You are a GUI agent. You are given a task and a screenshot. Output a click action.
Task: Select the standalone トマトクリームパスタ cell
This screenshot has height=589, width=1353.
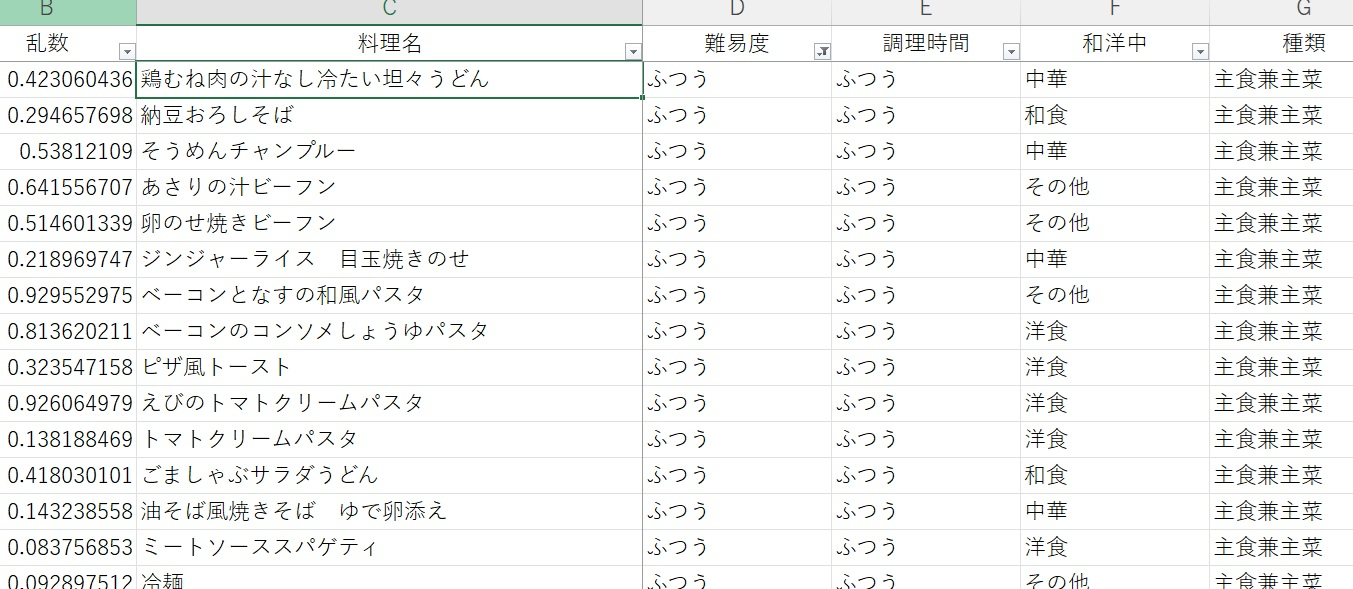tap(390, 440)
